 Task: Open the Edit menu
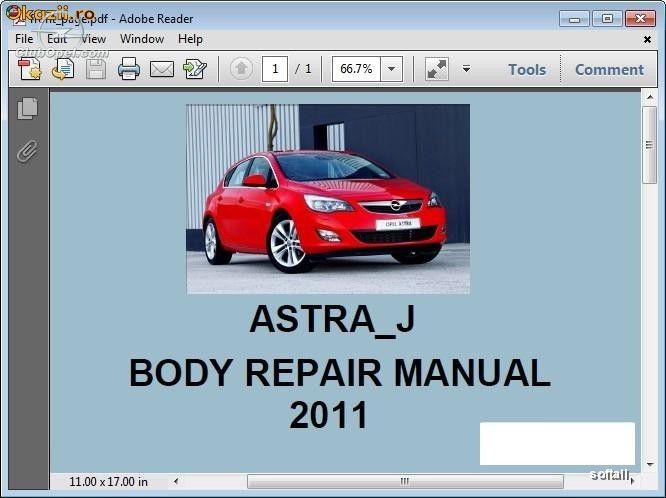57,39
